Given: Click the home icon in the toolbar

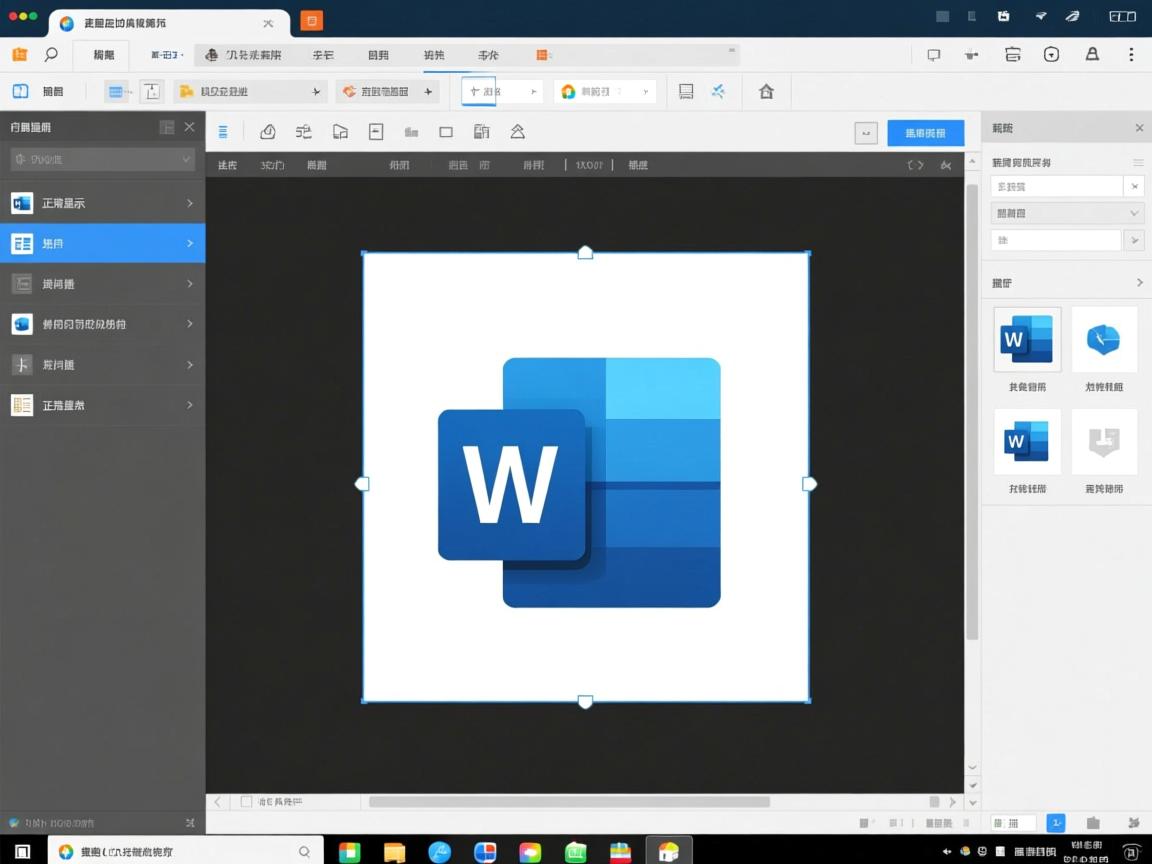Looking at the screenshot, I should tap(766, 92).
